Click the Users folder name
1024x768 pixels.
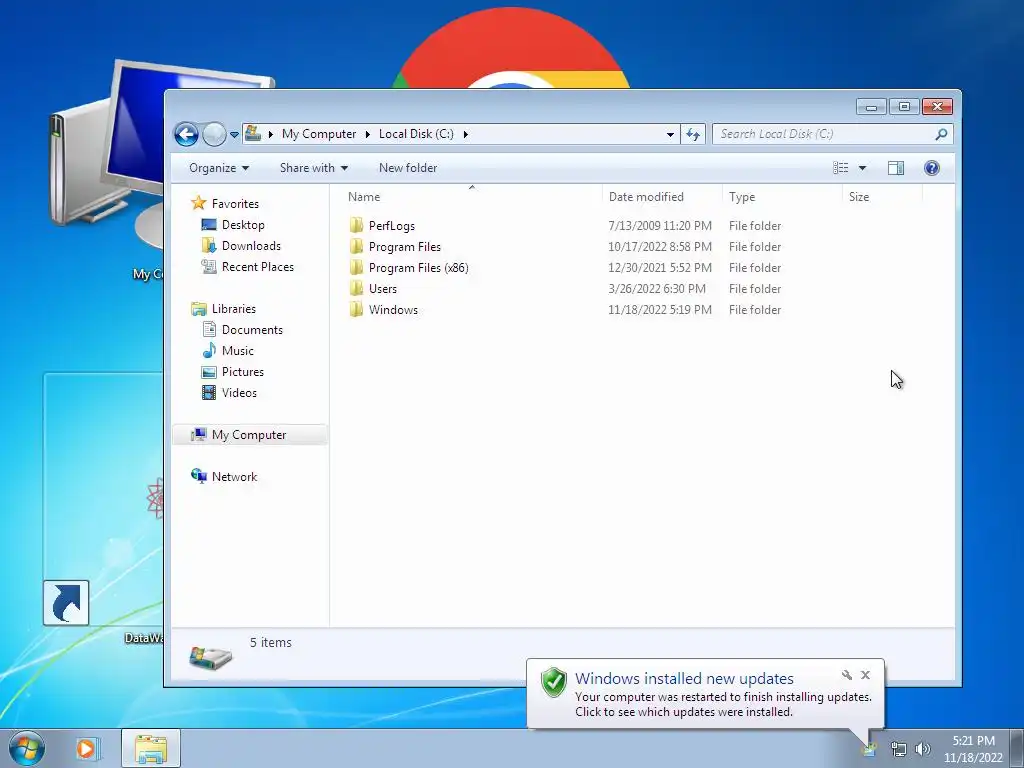[x=383, y=289]
